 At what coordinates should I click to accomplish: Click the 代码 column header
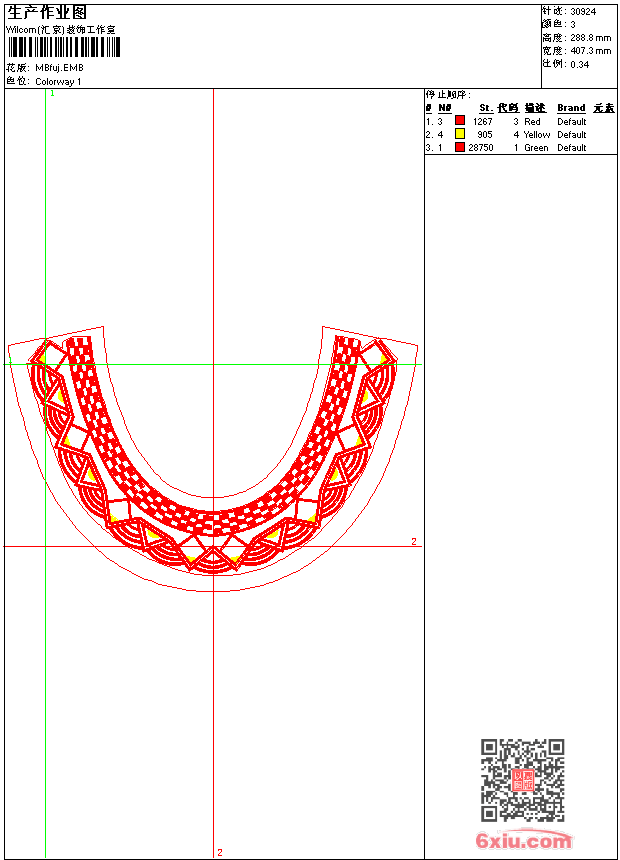tap(508, 108)
